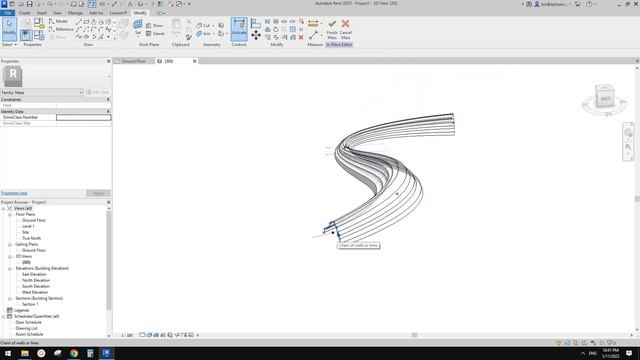The width and height of the screenshot is (640, 360).
Task: Collapse the Floor Plans tree node
Action: pyautogui.click(x=10, y=214)
